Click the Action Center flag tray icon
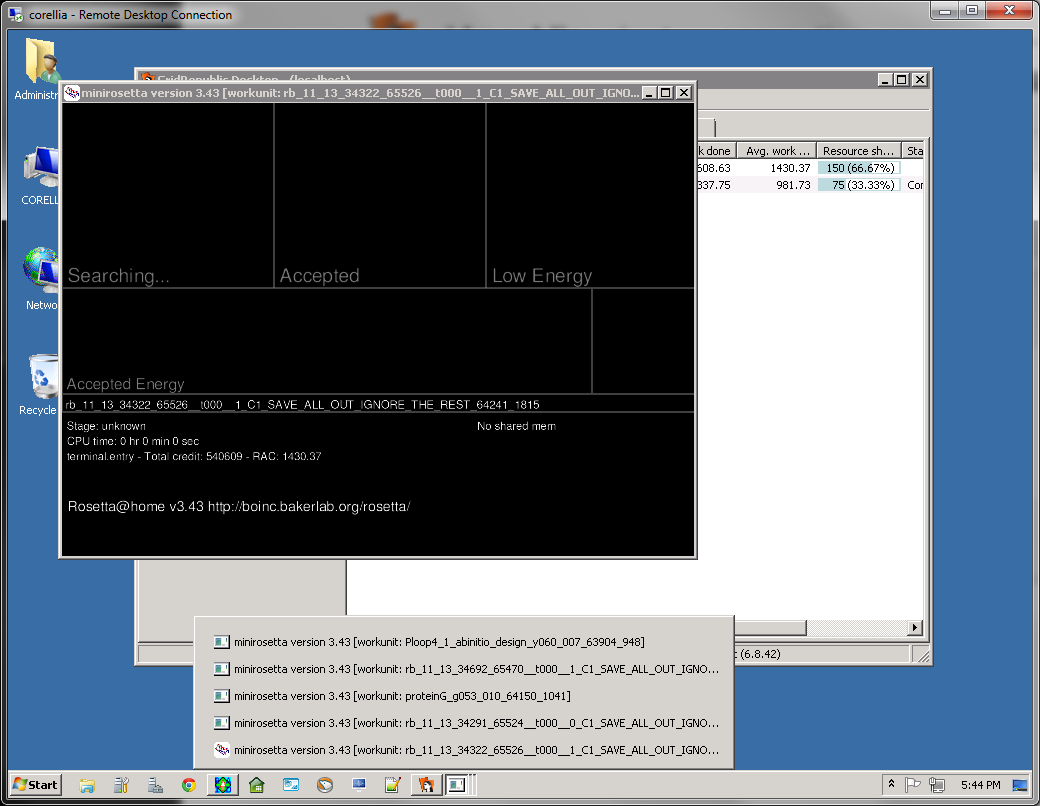The height and width of the screenshot is (806, 1040). point(913,785)
